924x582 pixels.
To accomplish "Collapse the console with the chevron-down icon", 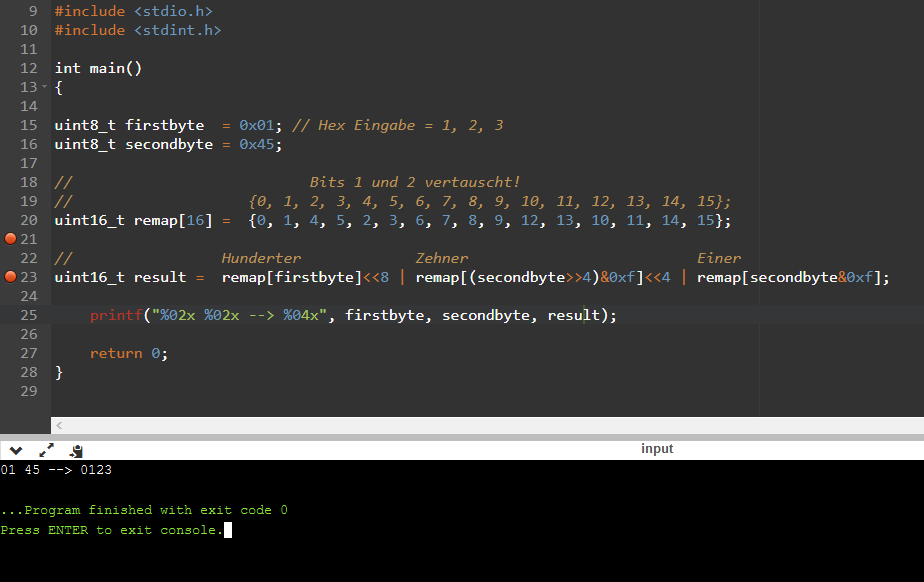I will point(16,451).
